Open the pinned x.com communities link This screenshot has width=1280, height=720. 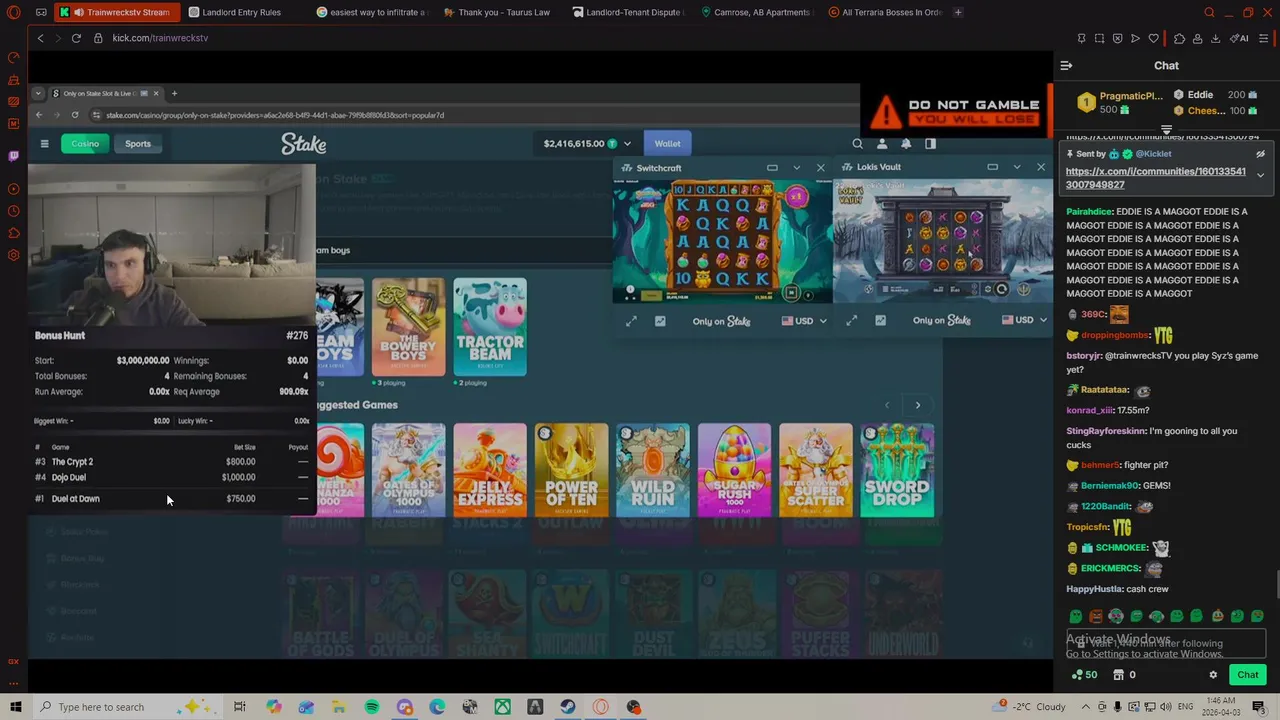[1155, 178]
